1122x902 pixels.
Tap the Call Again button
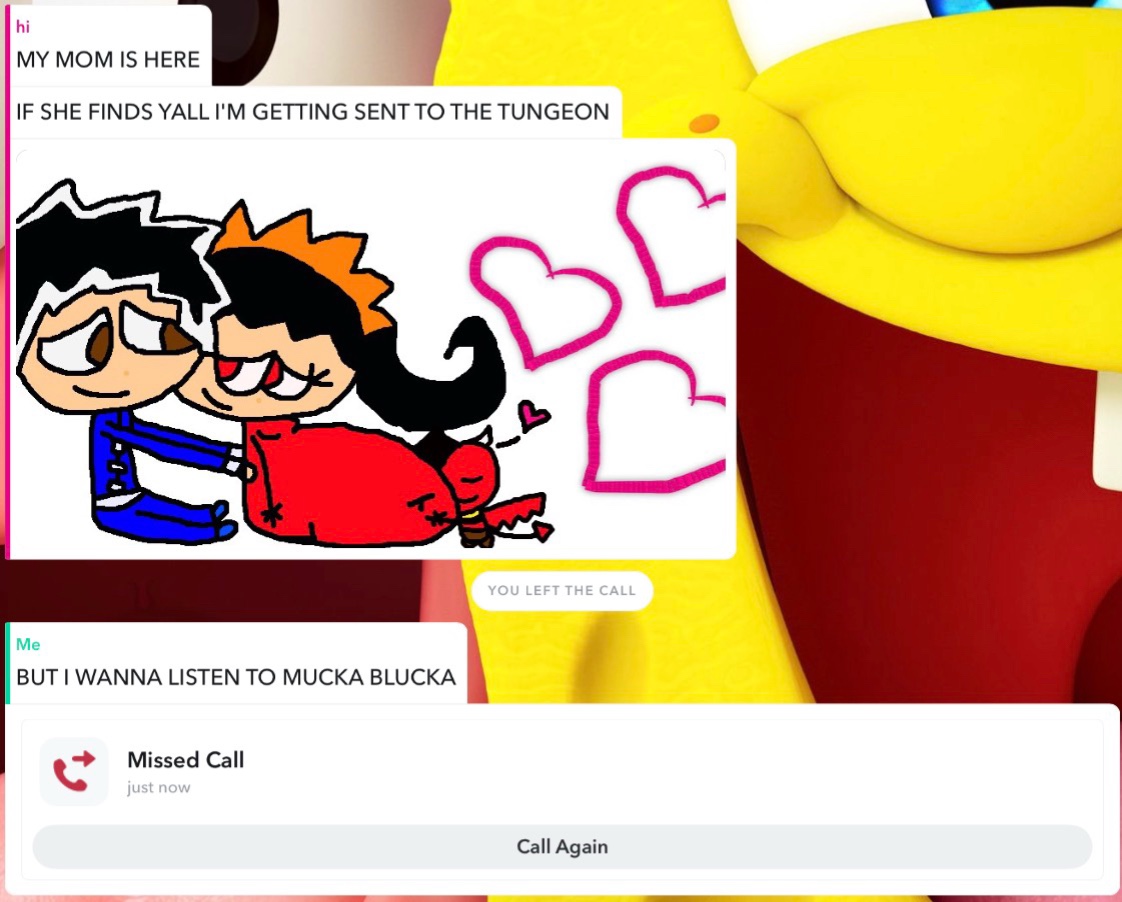pos(562,847)
